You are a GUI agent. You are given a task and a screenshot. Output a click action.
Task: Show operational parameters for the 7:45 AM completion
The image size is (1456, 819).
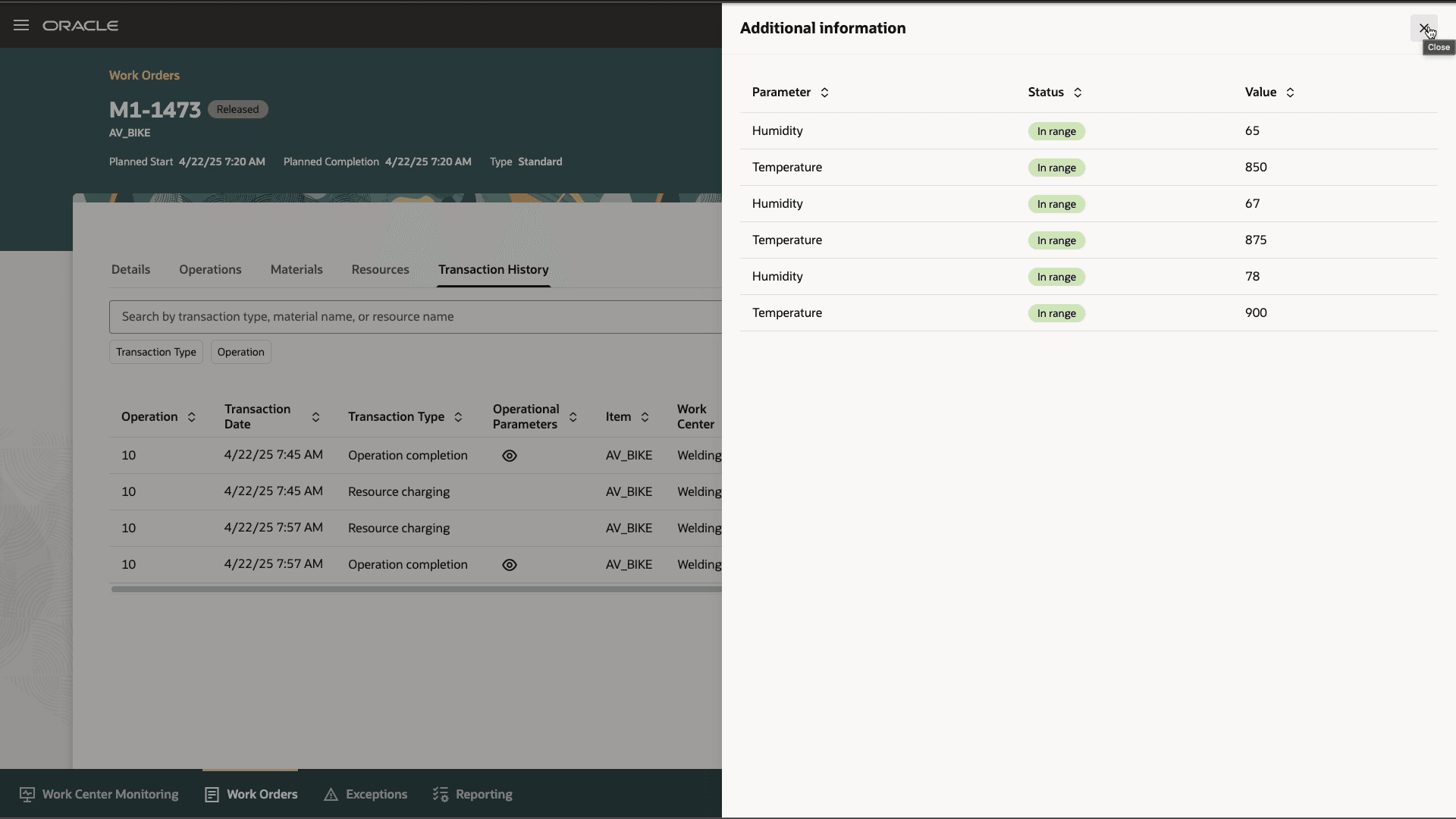pyautogui.click(x=509, y=455)
